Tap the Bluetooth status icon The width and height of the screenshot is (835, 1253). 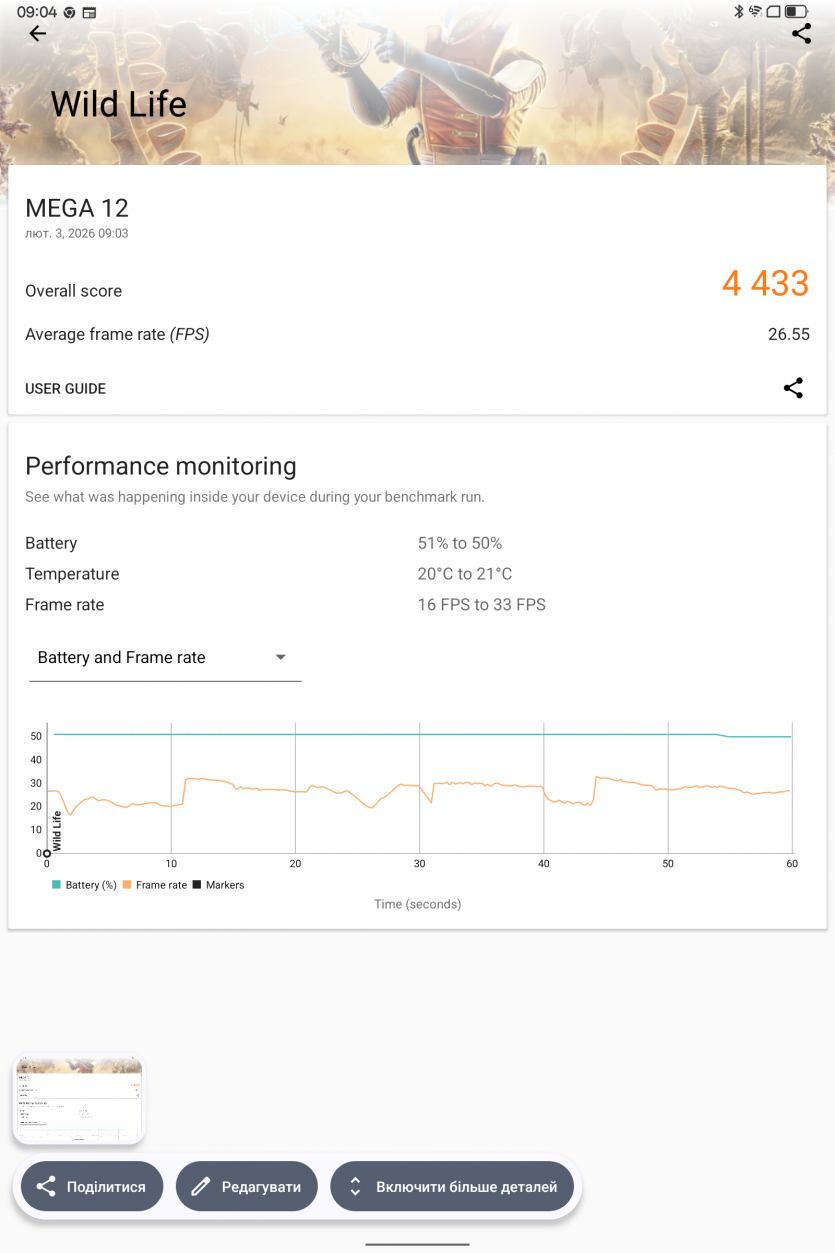(739, 12)
